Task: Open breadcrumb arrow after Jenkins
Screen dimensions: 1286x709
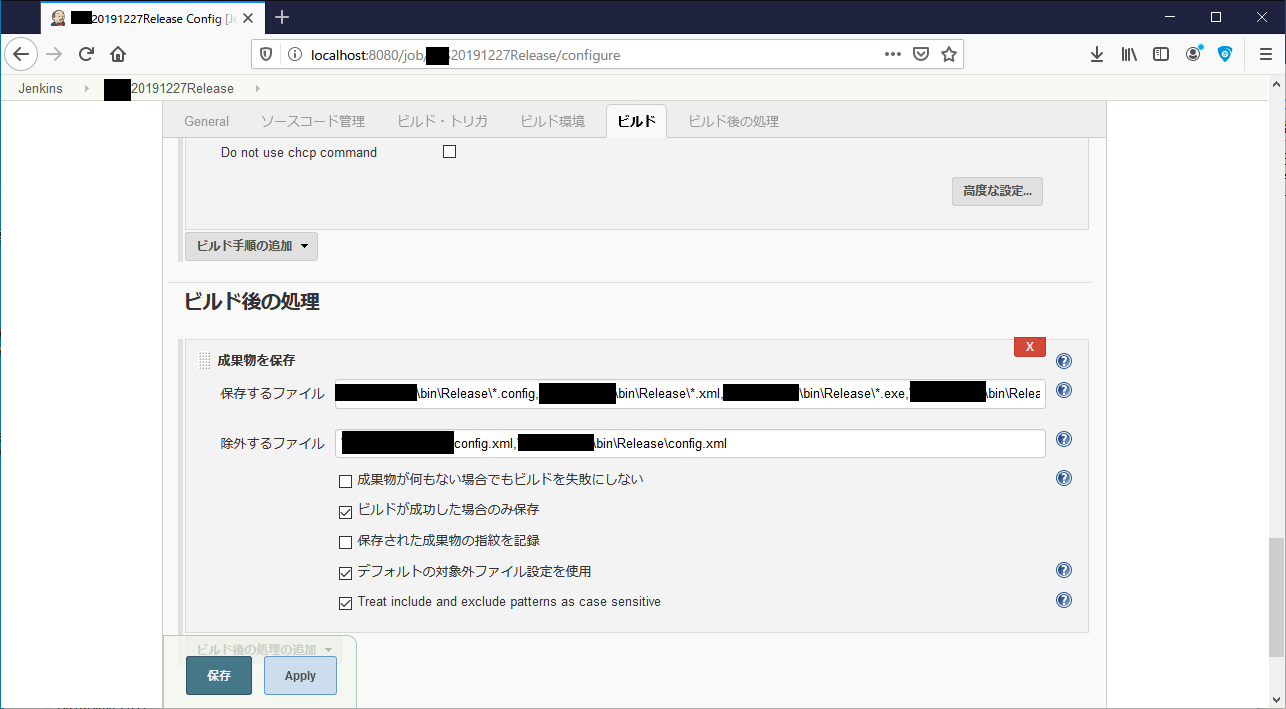Action: 87,89
